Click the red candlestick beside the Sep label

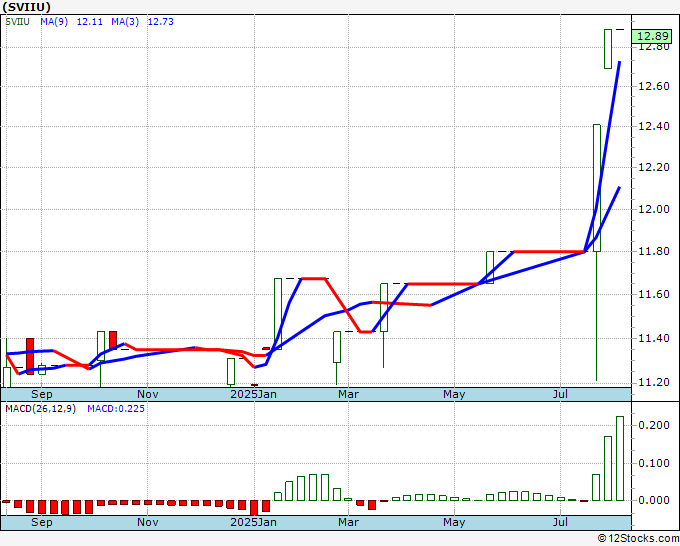[x=30, y=356]
